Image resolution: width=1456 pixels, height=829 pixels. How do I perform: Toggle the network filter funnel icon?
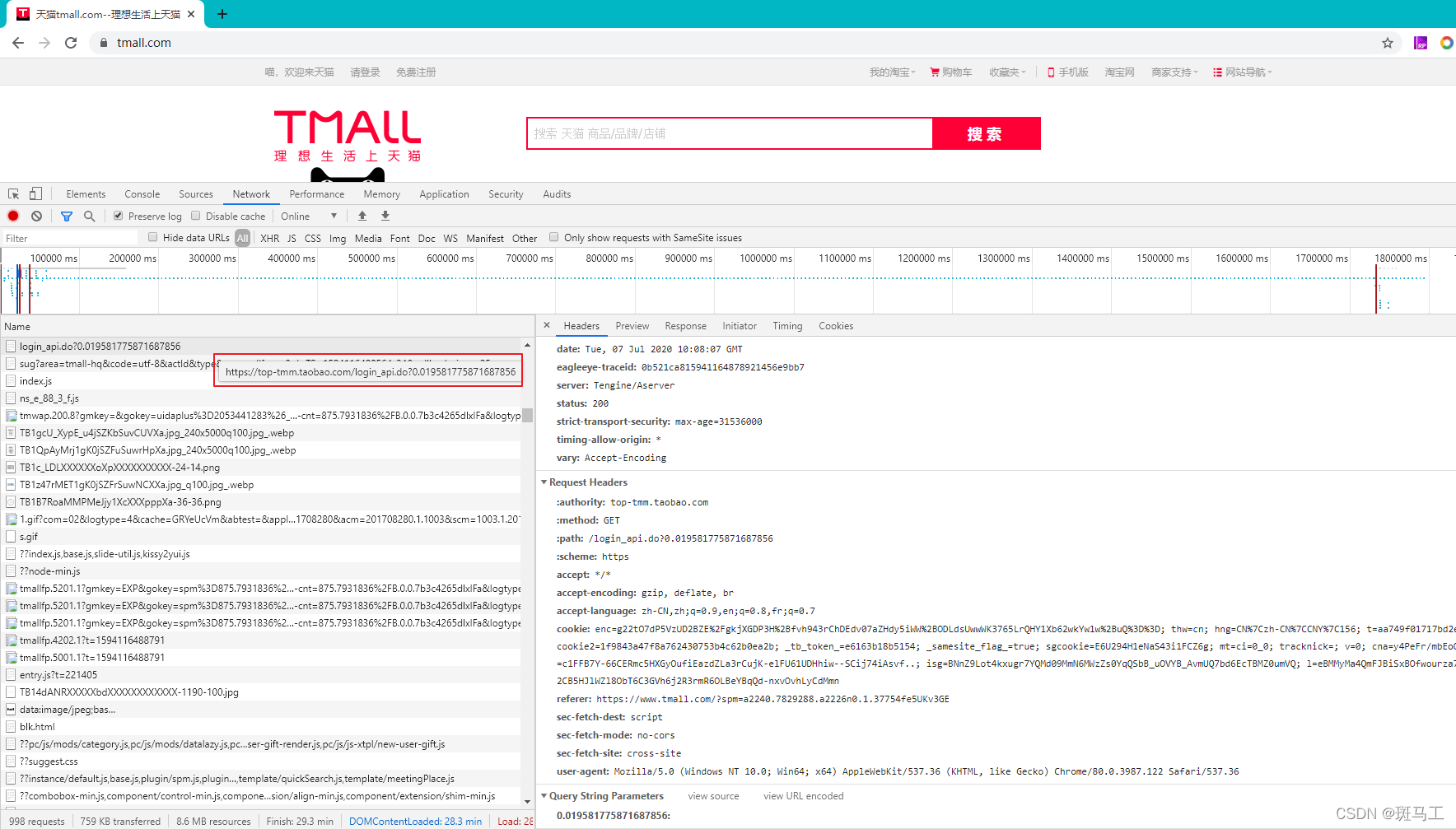(67, 216)
